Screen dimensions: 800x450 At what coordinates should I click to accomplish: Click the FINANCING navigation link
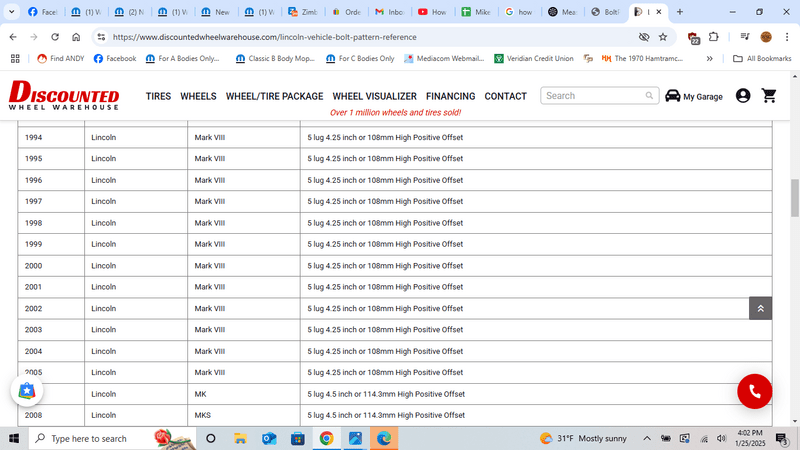pos(450,97)
